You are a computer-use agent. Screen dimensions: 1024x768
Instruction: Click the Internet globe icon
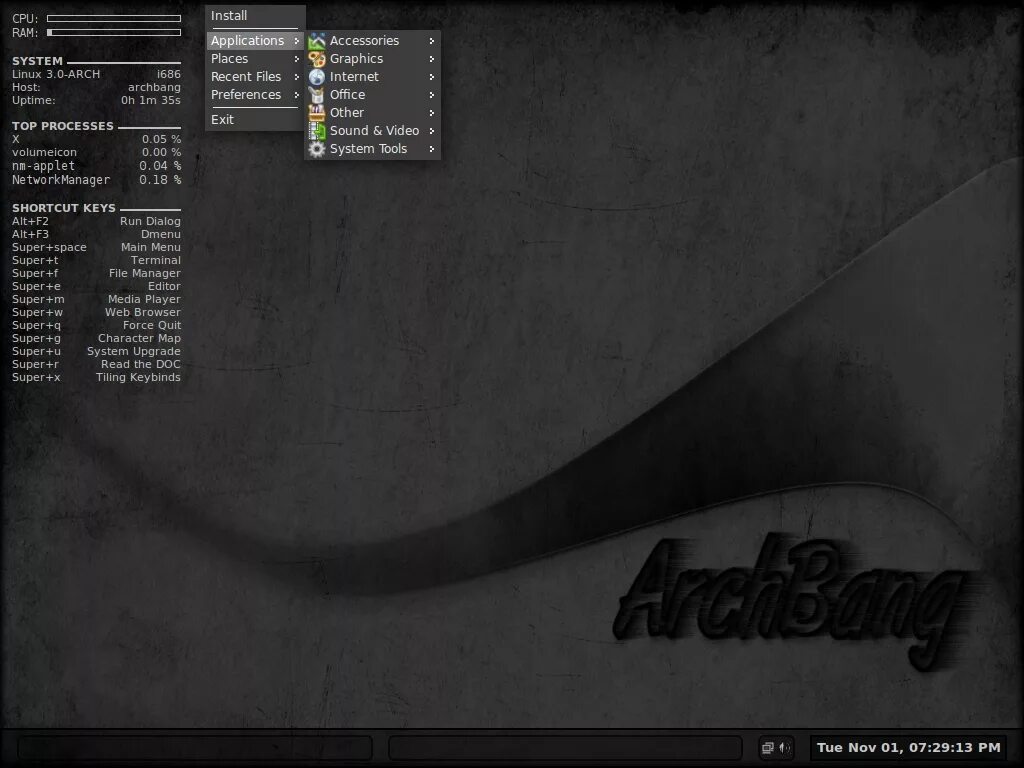pos(317,76)
